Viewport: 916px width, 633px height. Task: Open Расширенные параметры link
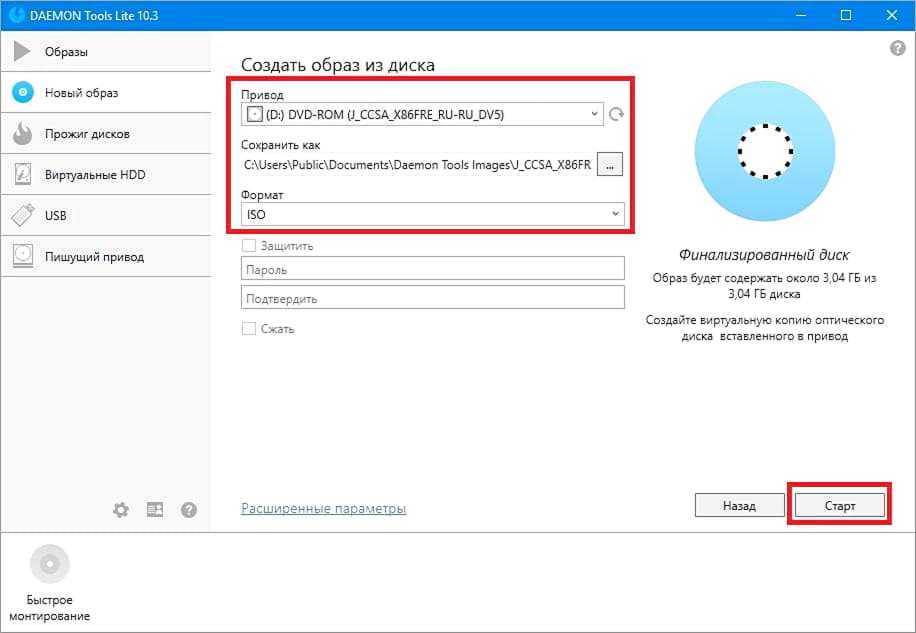click(x=324, y=508)
